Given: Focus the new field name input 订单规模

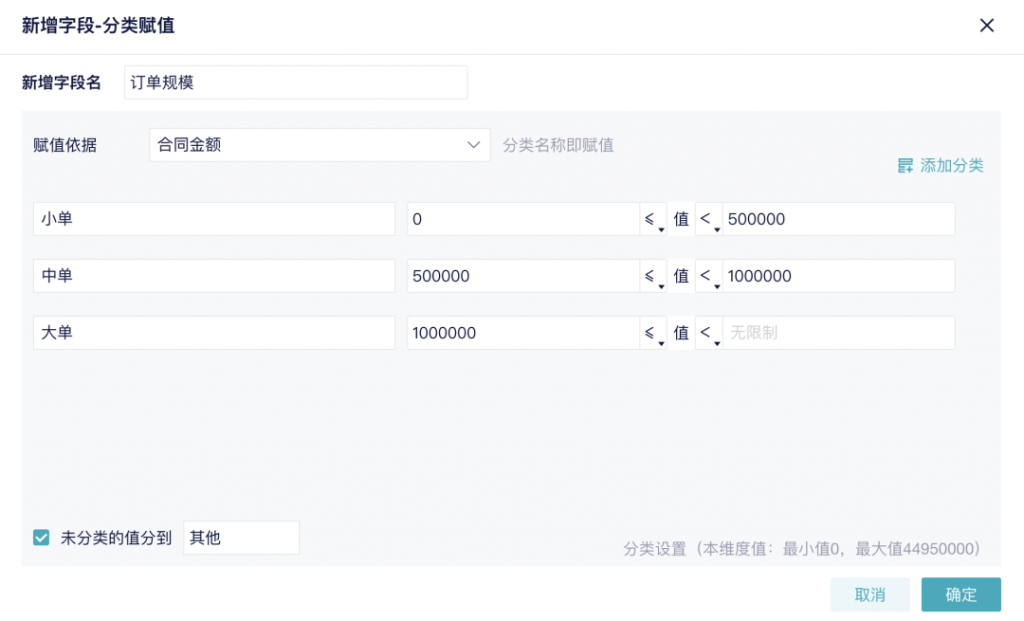Looking at the screenshot, I should (295, 83).
